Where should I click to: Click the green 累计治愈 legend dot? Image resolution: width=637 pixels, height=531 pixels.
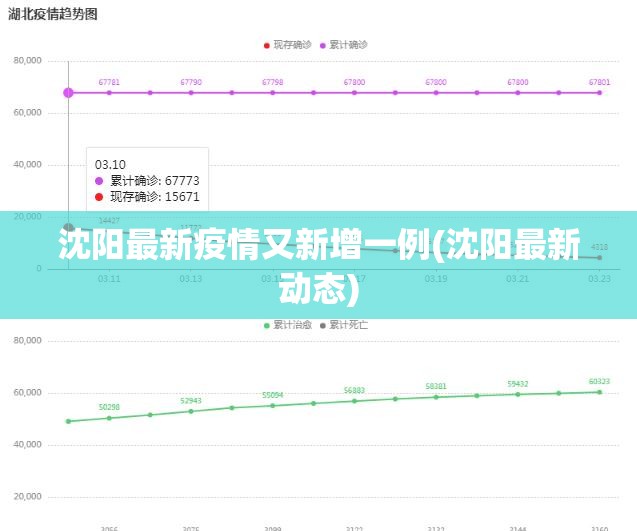pyautogui.click(x=266, y=326)
